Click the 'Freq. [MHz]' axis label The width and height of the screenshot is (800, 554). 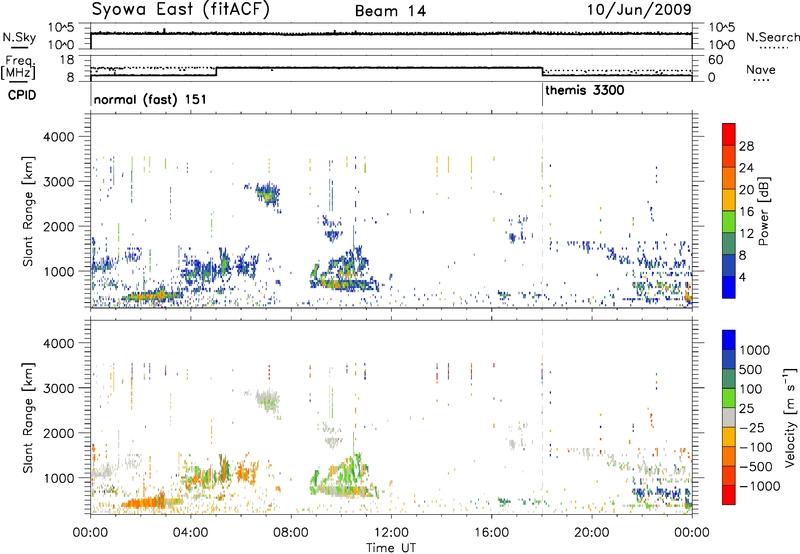pyautogui.click(x=19, y=67)
